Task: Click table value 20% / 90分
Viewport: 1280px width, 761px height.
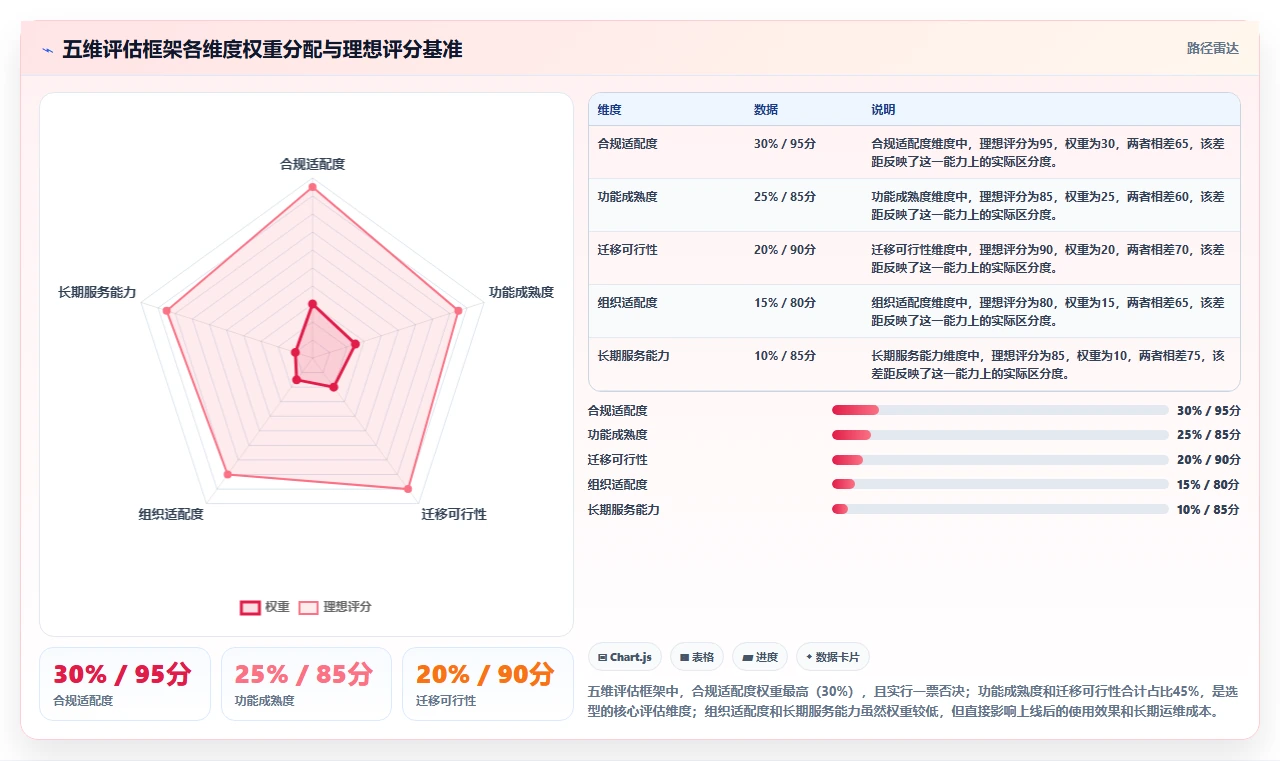Action: click(785, 250)
